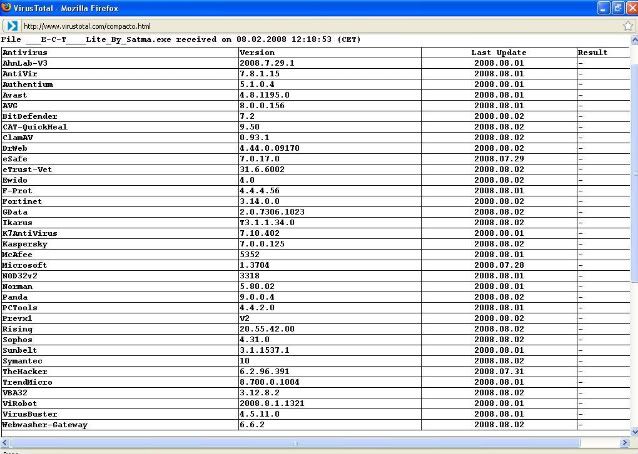
Task: Select the PCTools antivirus name
Action: (20, 308)
